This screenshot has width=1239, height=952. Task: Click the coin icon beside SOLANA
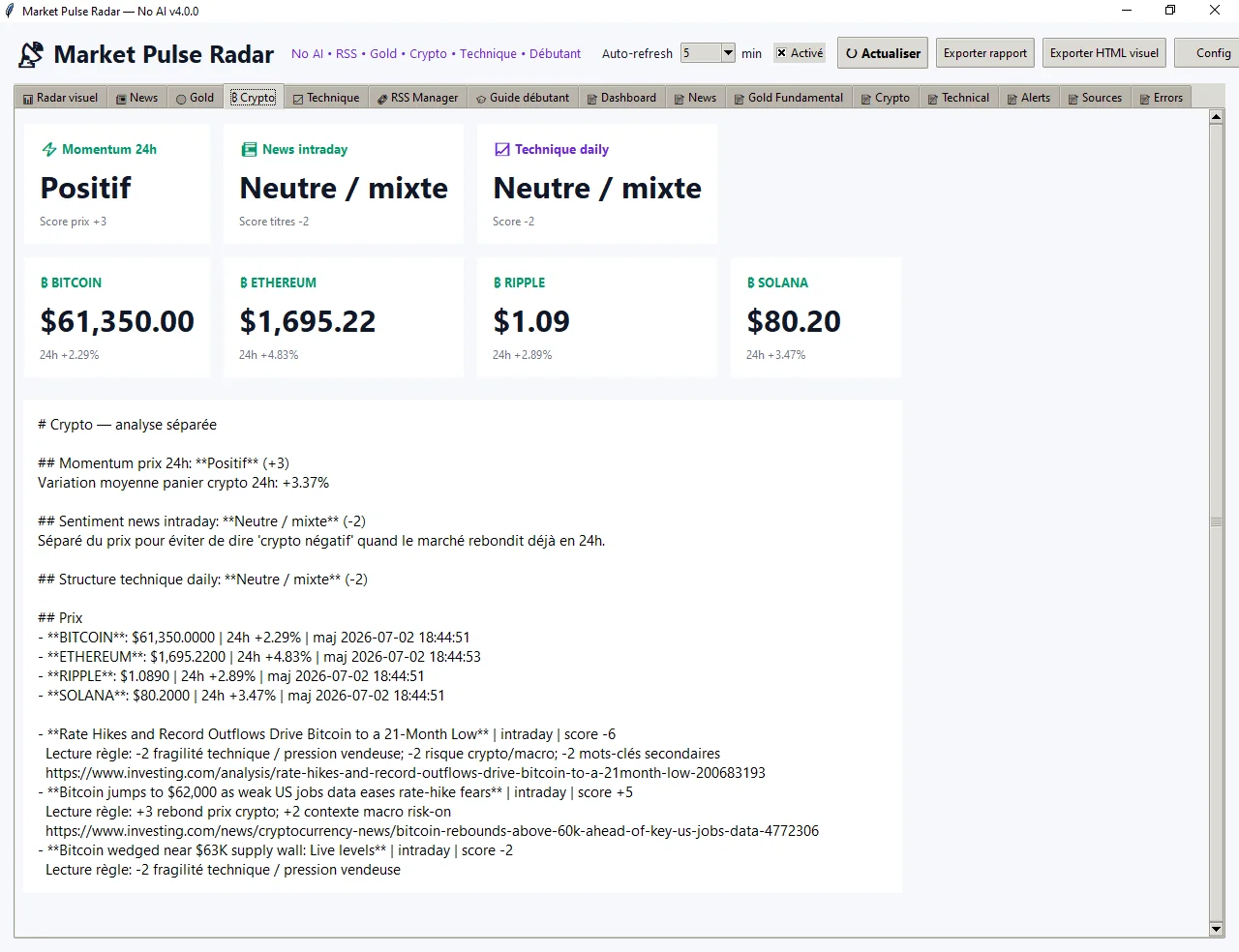point(751,283)
